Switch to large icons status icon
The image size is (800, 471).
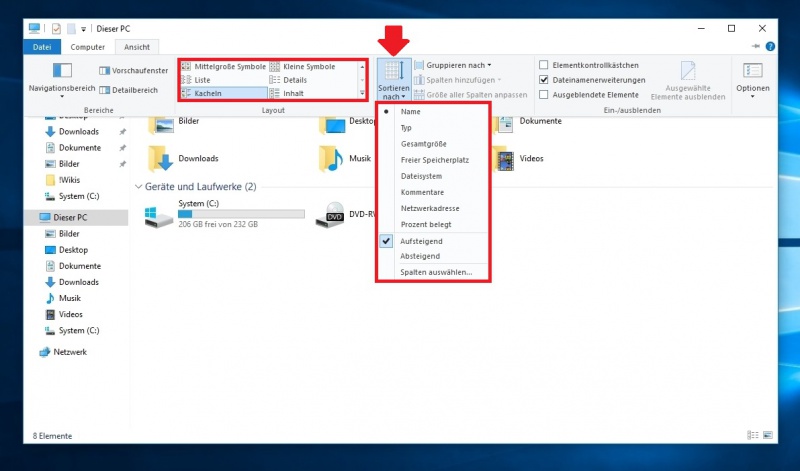[x=768, y=435]
